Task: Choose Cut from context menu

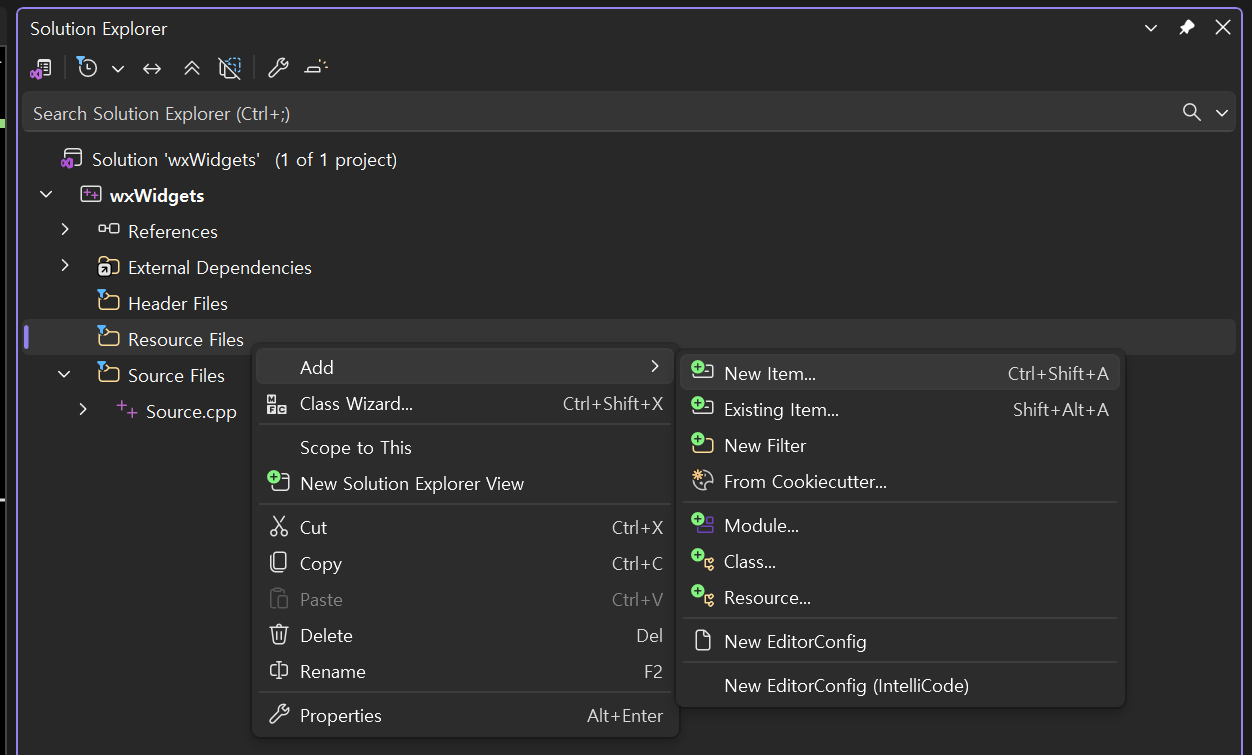Action: click(465, 527)
